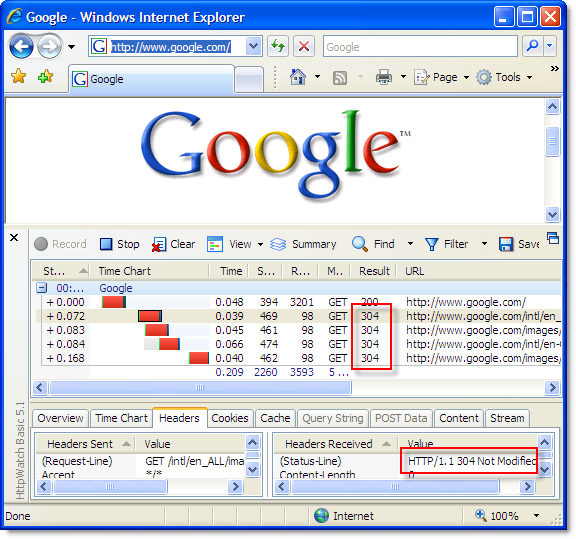The height and width of the screenshot is (539, 576).
Task: Open a new blank tab
Action: 249,79
